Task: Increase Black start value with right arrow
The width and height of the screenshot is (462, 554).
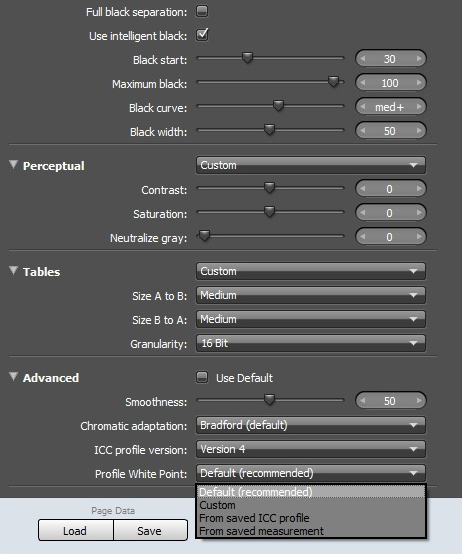Action: (419, 59)
